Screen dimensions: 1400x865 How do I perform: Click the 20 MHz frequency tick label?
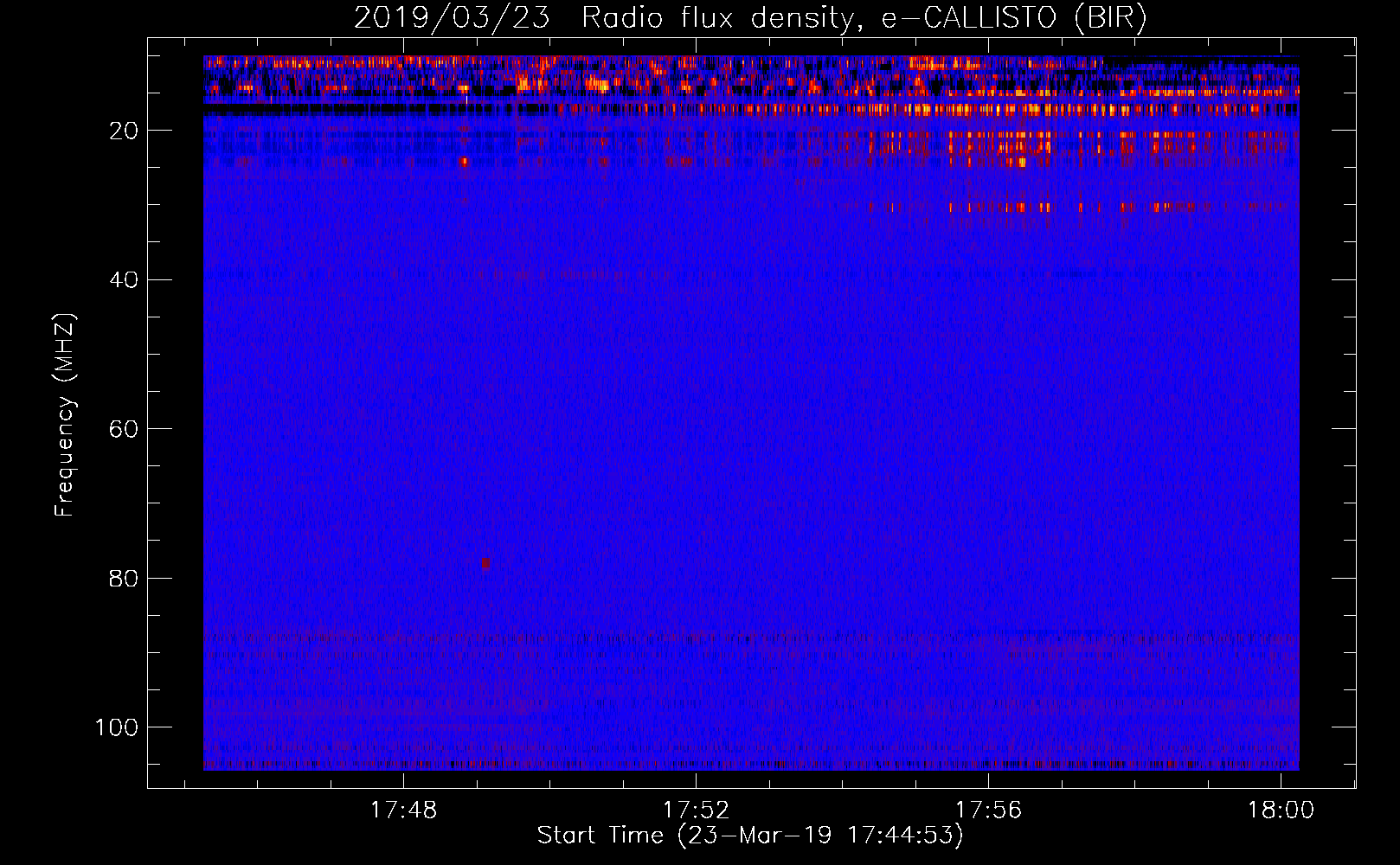[x=124, y=131]
